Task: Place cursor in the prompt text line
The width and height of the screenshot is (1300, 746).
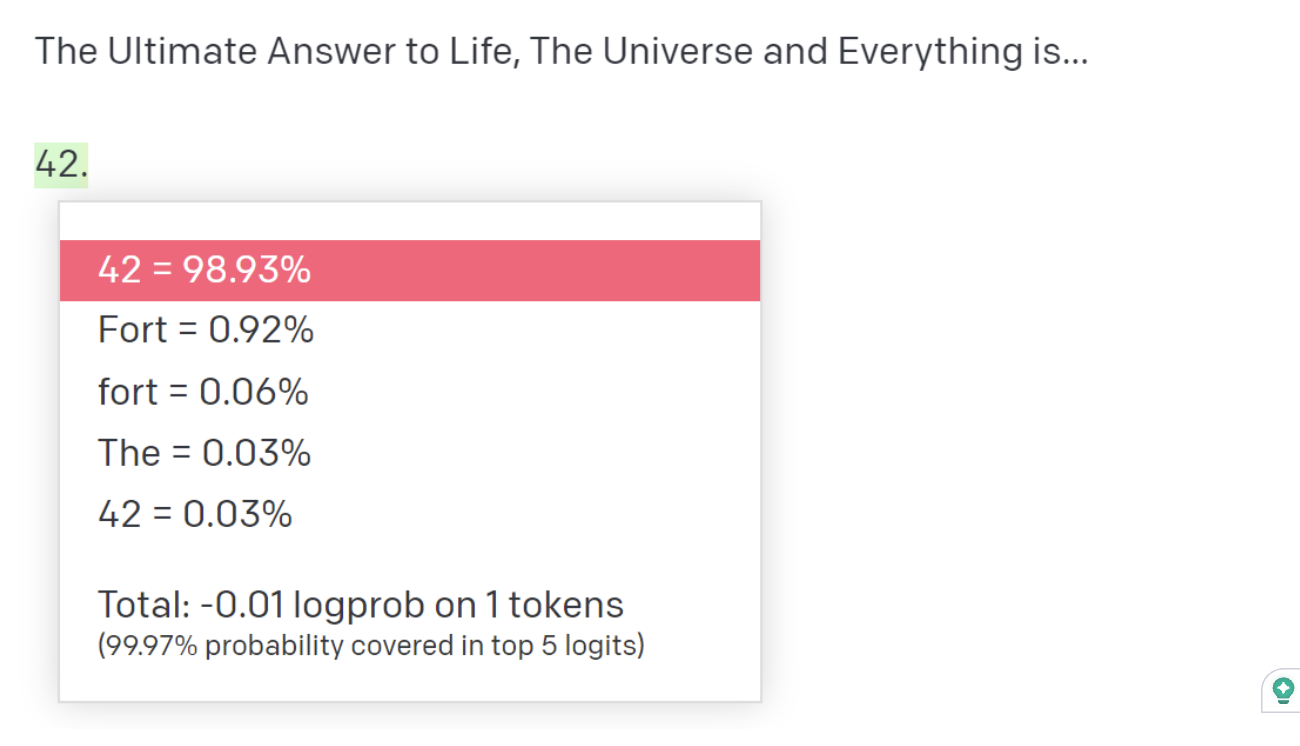Action: click(x=561, y=50)
